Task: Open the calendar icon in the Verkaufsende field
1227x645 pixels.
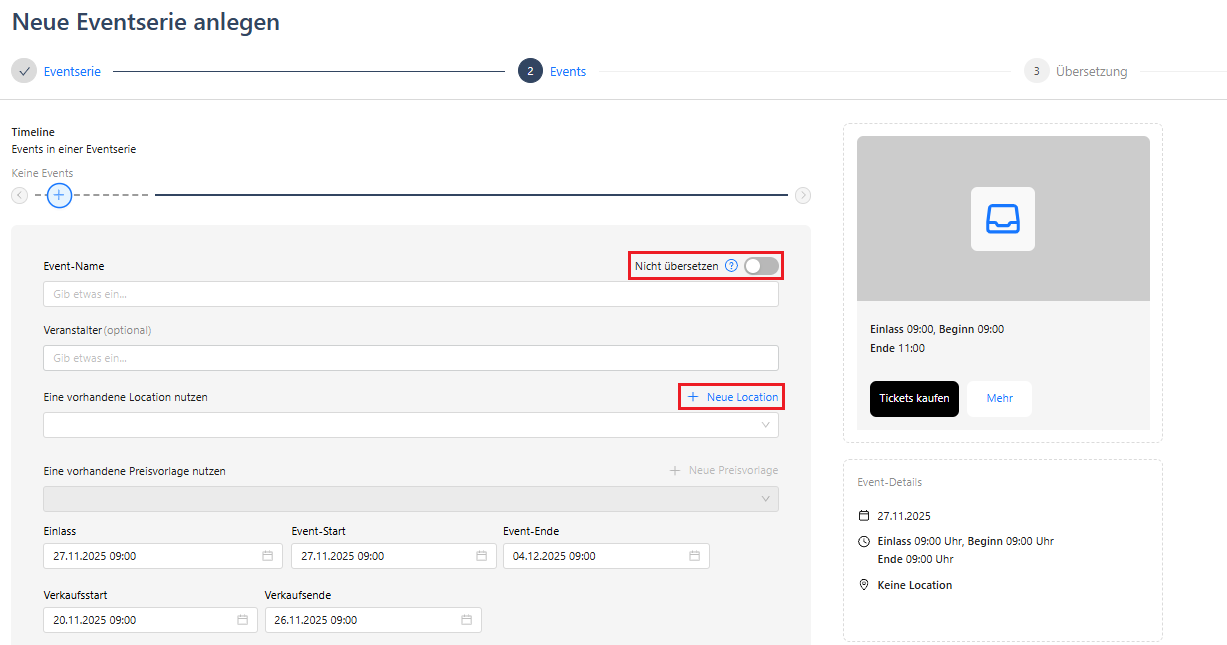Action: click(466, 620)
